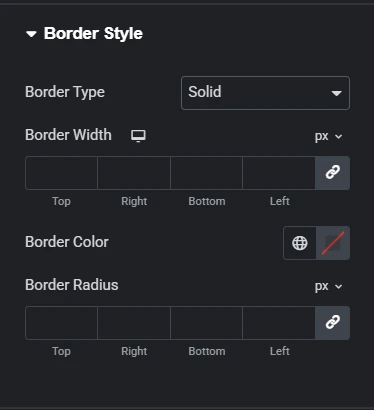
Task: Click Border Width Top input field
Action: pyautogui.click(x=61, y=173)
